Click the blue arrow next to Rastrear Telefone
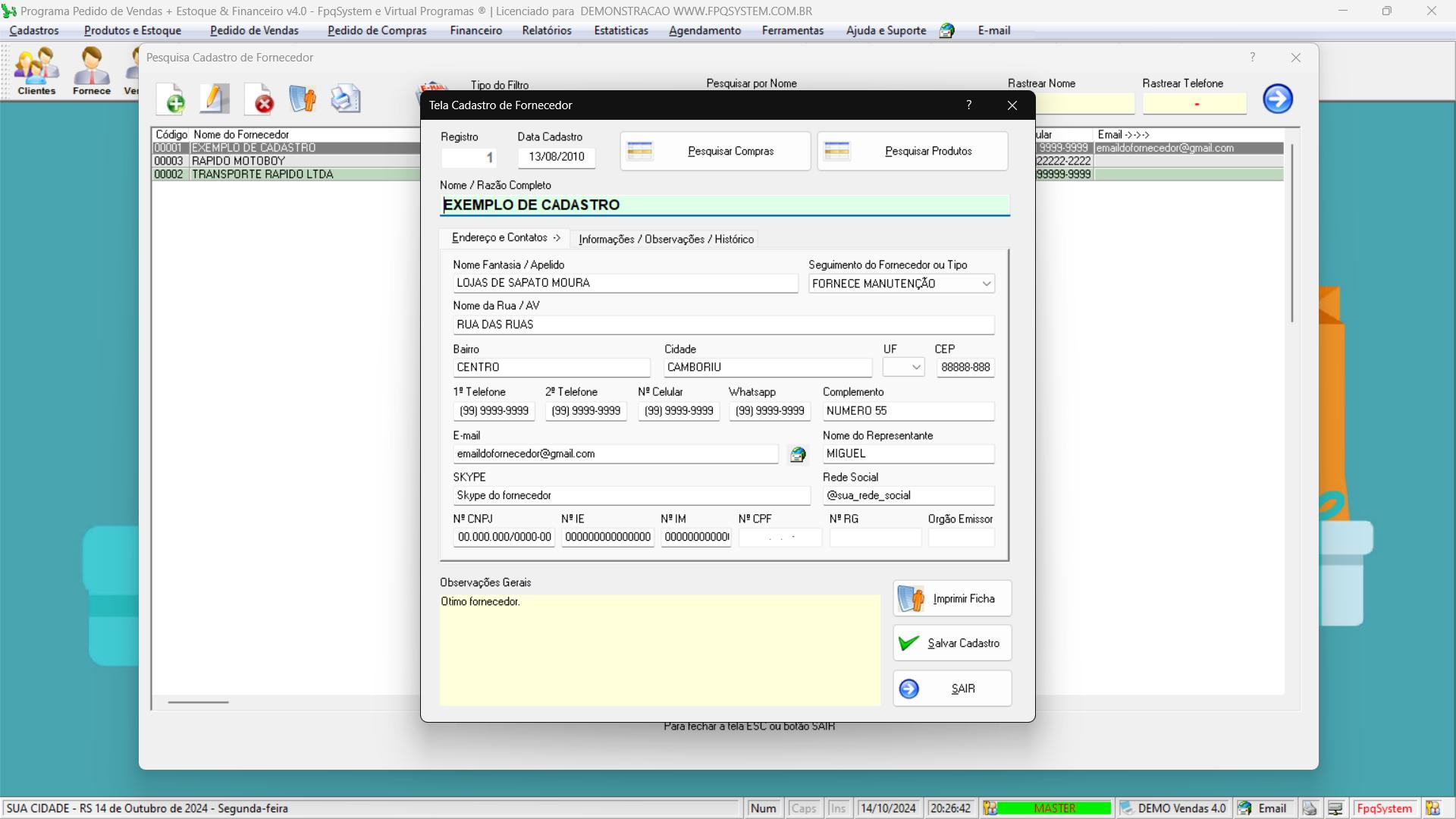 pos(1278,99)
